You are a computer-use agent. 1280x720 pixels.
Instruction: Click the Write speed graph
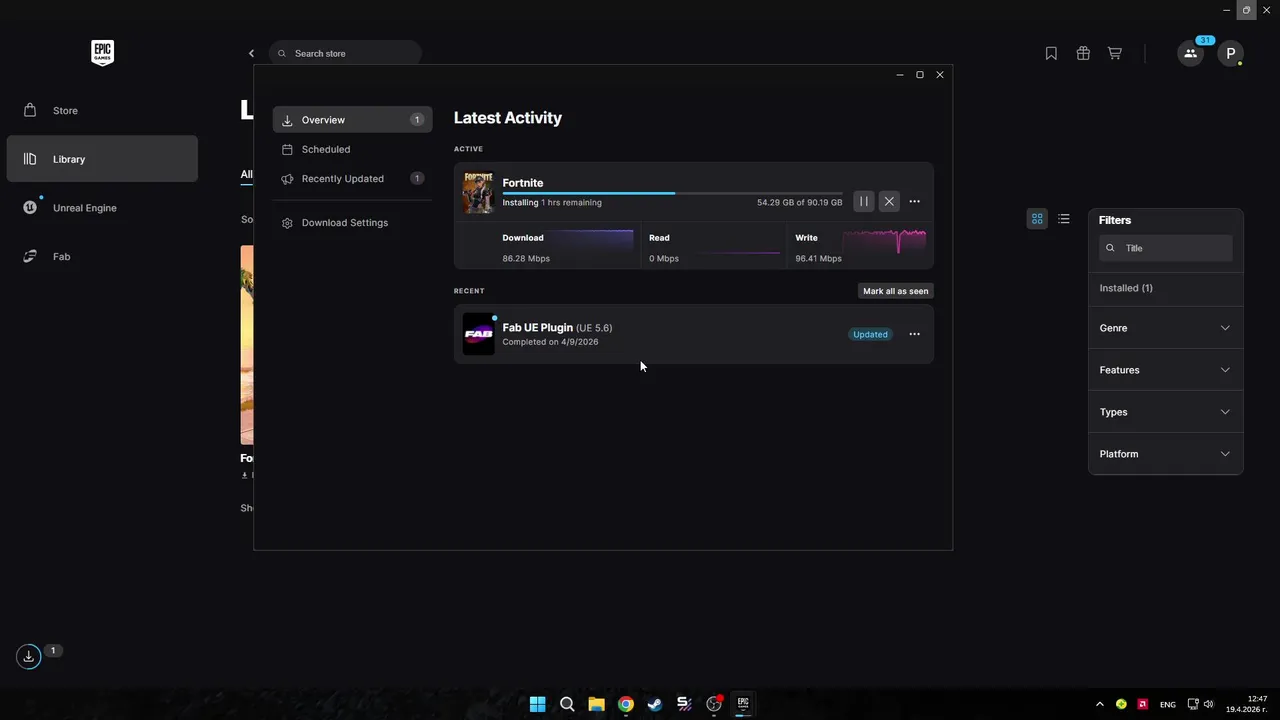pos(884,241)
